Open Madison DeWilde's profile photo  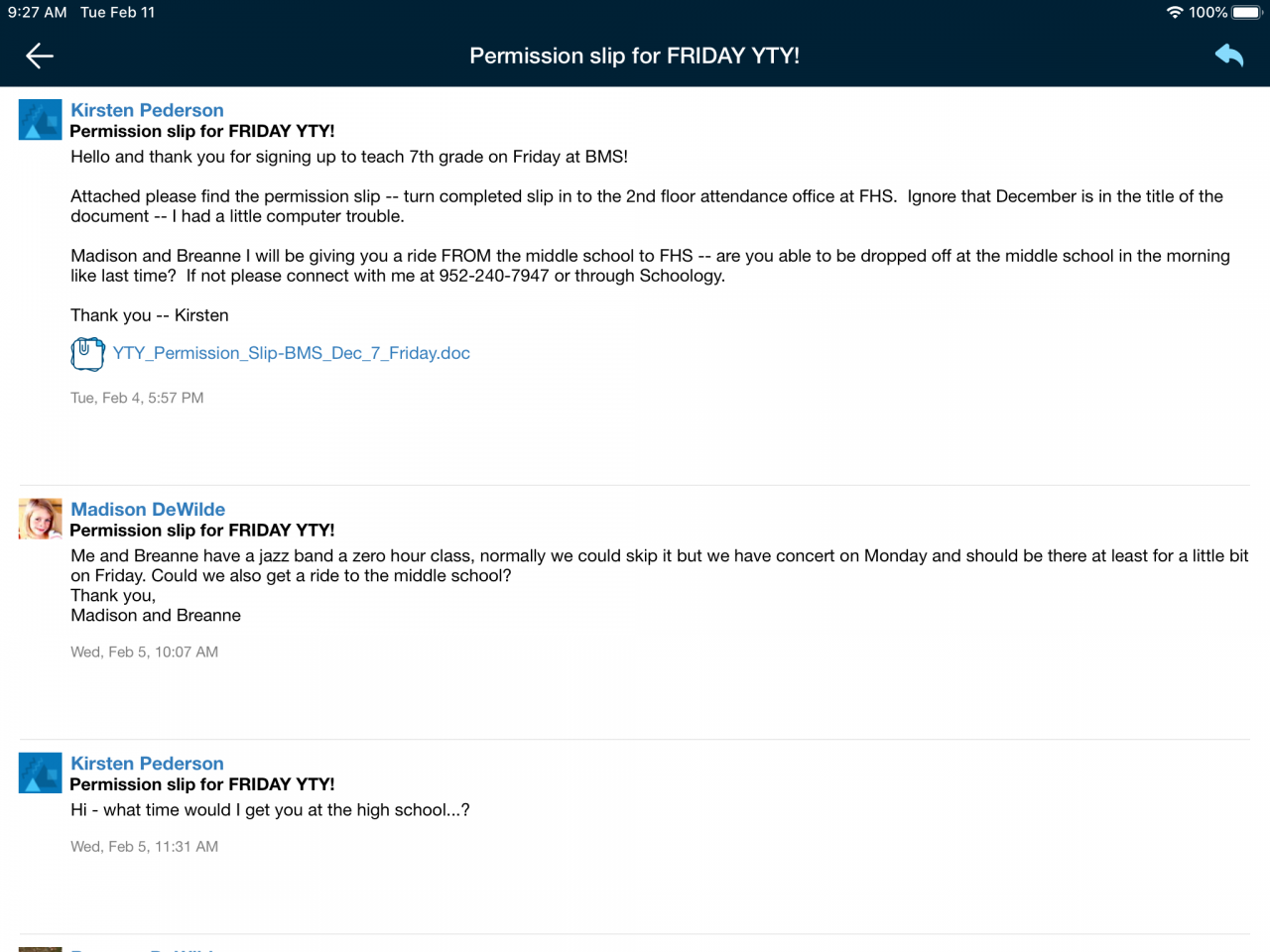point(40,519)
